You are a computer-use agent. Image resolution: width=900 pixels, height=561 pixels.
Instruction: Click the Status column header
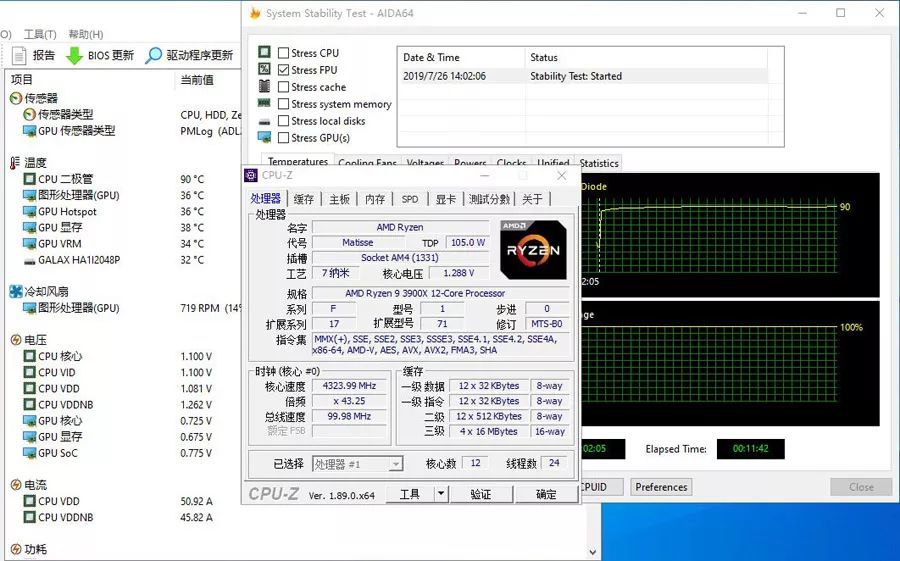(544, 57)
